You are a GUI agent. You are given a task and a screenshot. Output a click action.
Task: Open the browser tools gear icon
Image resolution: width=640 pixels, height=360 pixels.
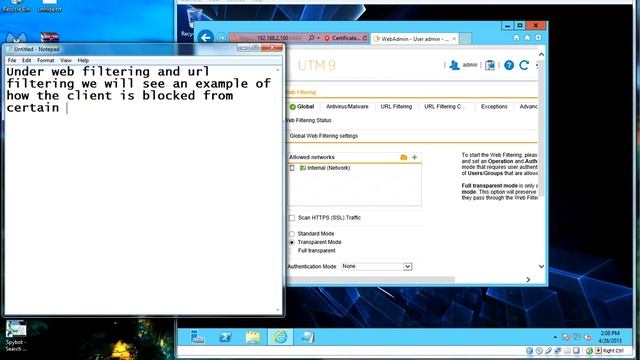(x=538, y=38)
